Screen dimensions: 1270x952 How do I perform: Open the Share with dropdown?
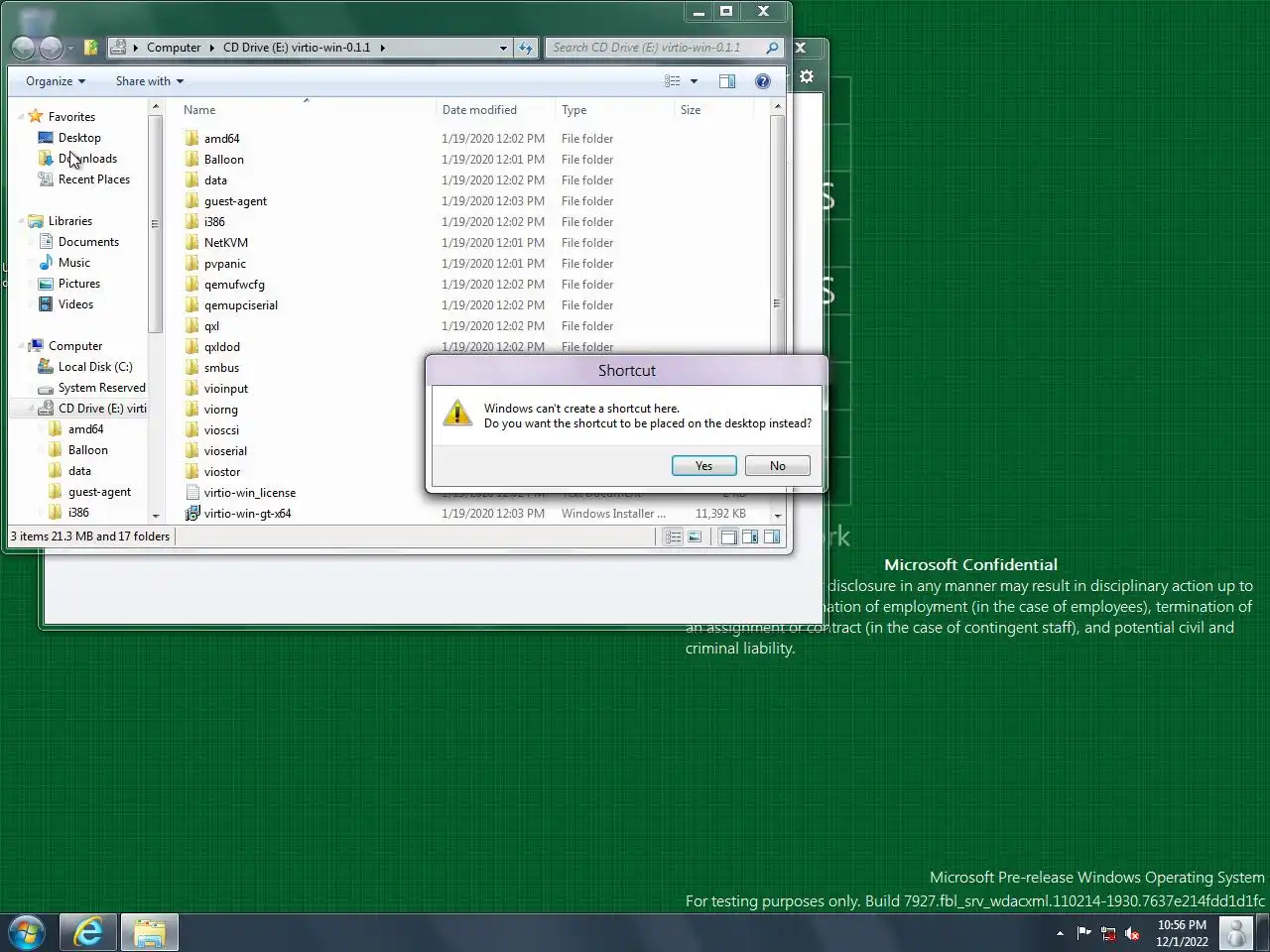[x=150, y=81]
